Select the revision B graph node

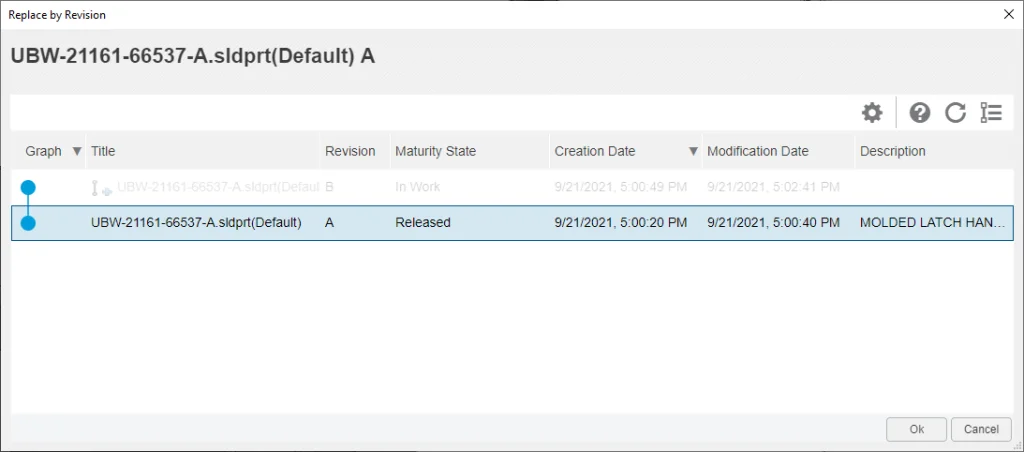pos(28,187)
